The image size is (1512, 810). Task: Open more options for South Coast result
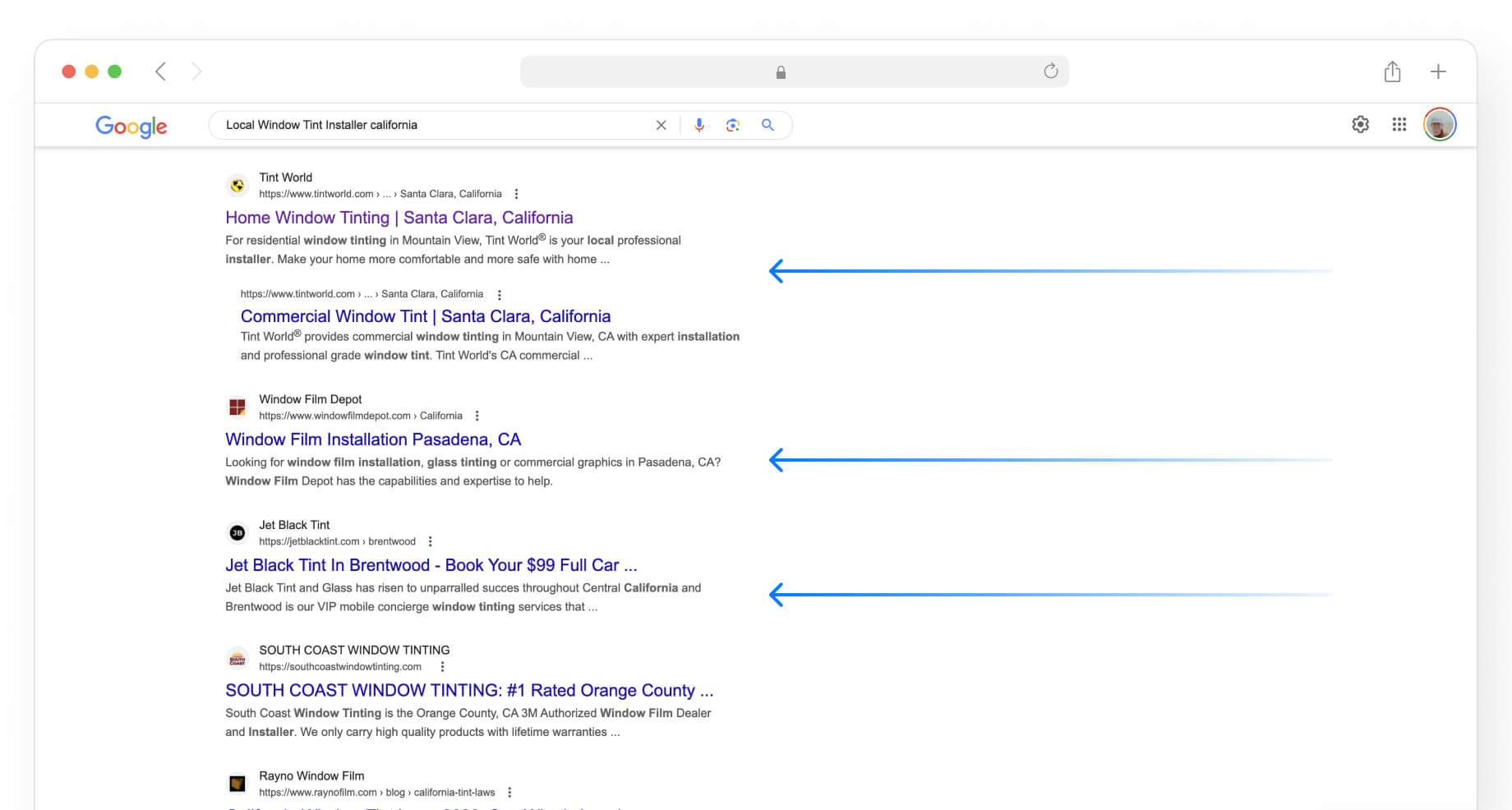442,667
